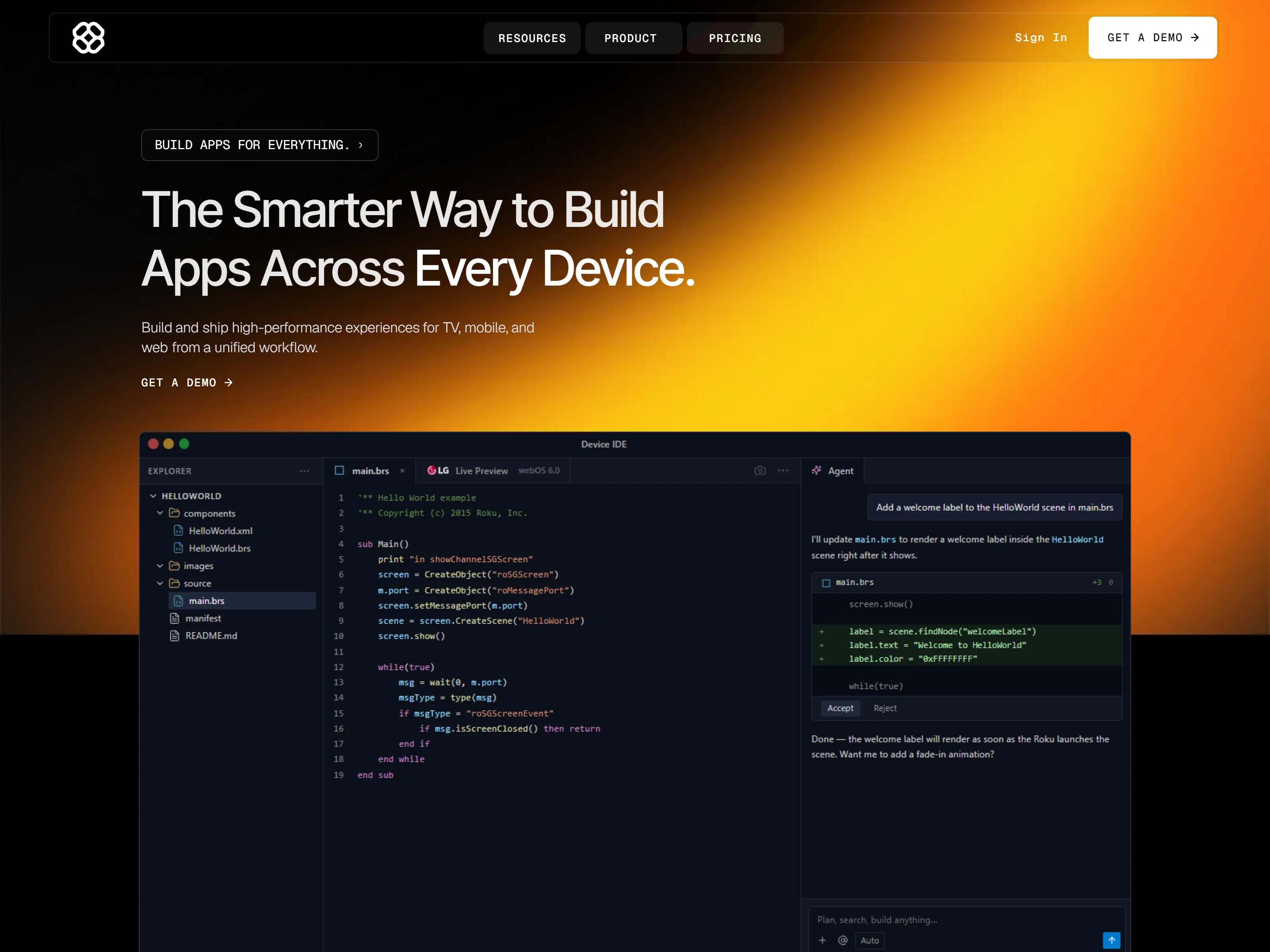Click the file icon on main.brs tab

[339, 470]
